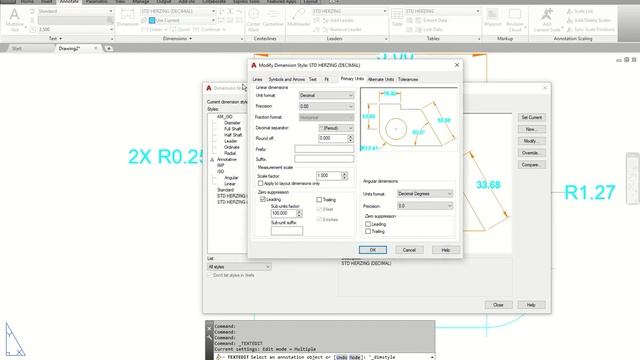Open the ribbon text style Standard dropdown
Screen dimensions: 640x360
click(75, 11)
